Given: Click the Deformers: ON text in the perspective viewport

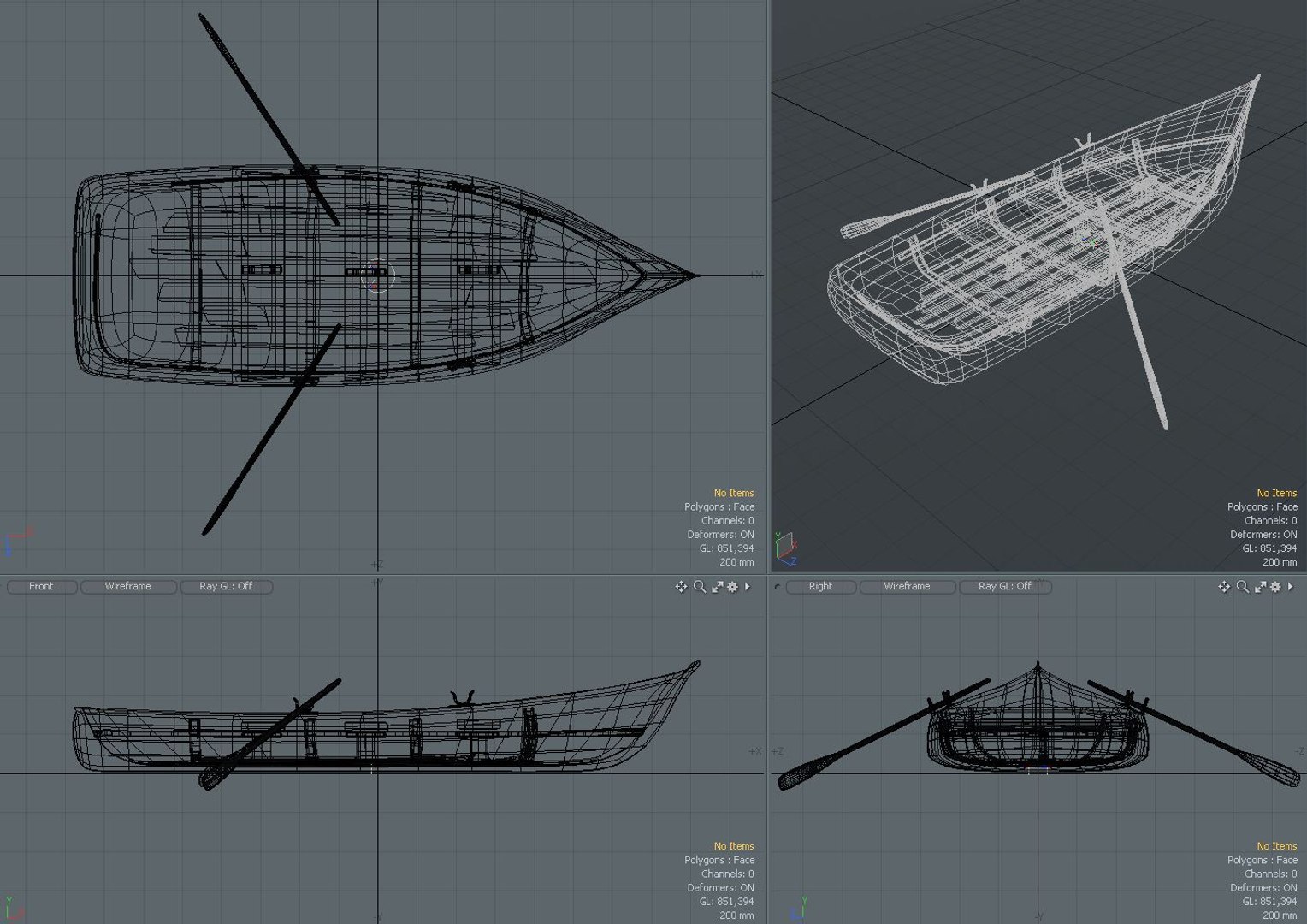Looking at the screenshot, I should 1263,535.
